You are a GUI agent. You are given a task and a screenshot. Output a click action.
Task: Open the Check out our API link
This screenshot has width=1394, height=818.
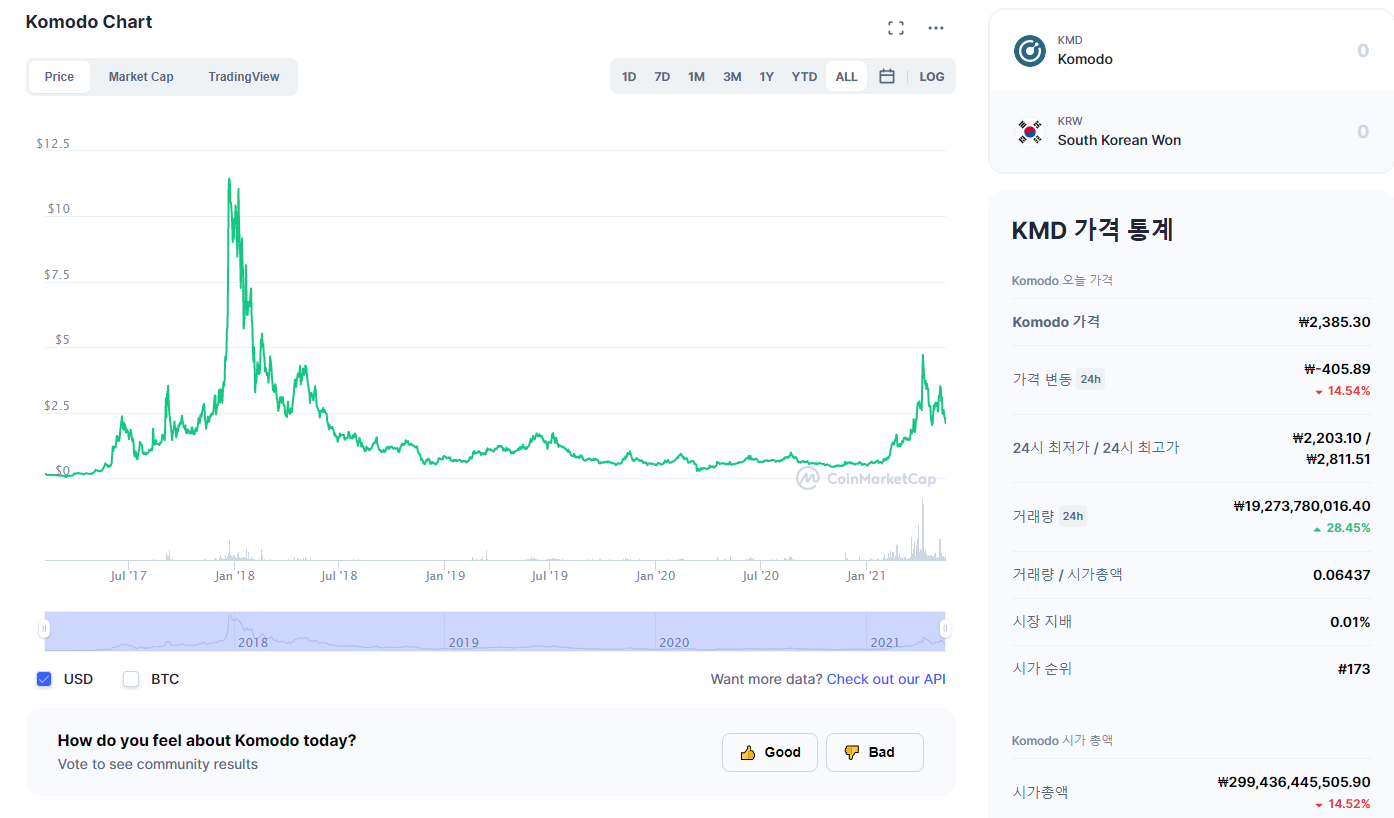coord(886,679)
